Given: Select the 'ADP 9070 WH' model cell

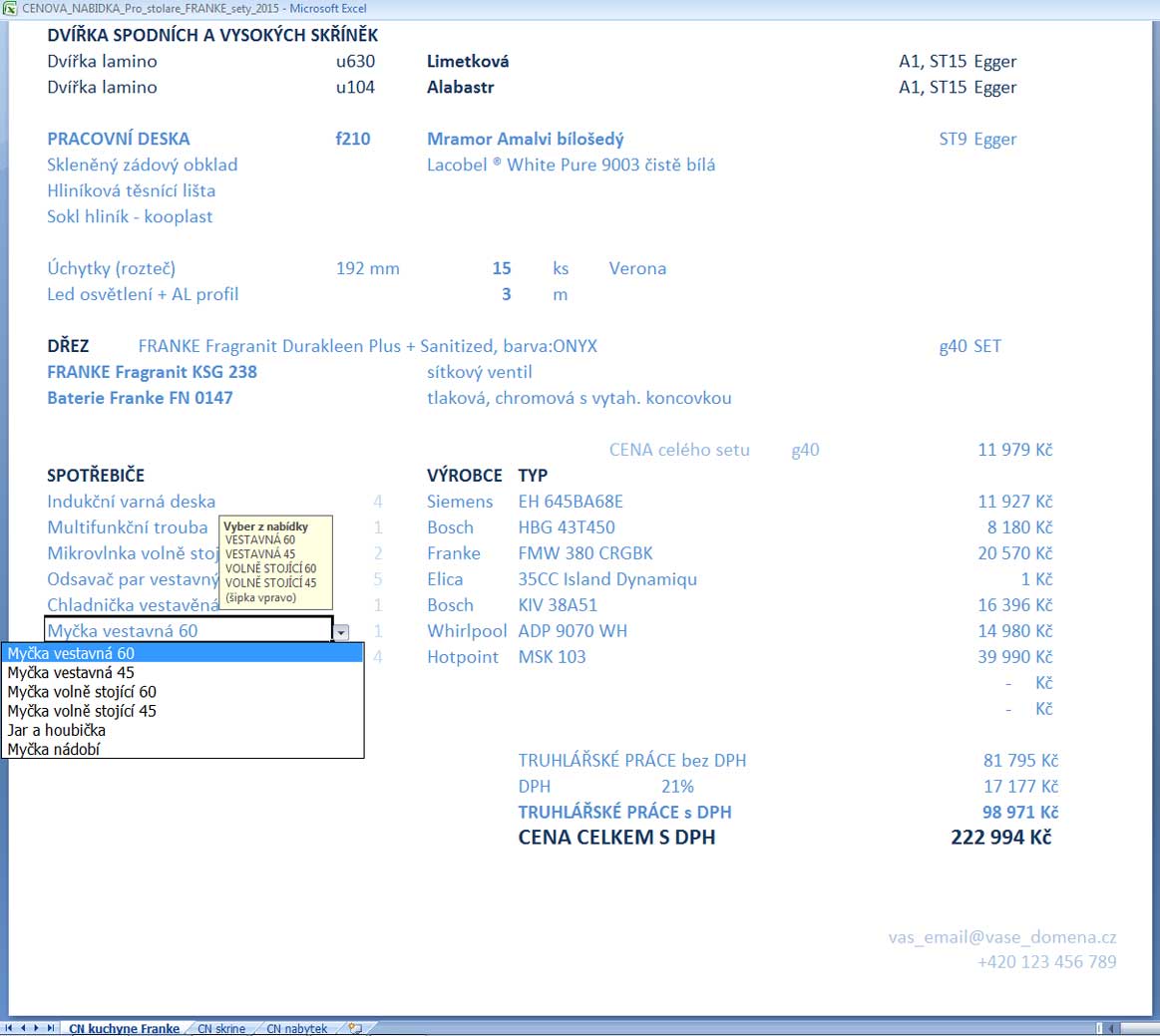Looking at the screenshot, I should point(573,631).
